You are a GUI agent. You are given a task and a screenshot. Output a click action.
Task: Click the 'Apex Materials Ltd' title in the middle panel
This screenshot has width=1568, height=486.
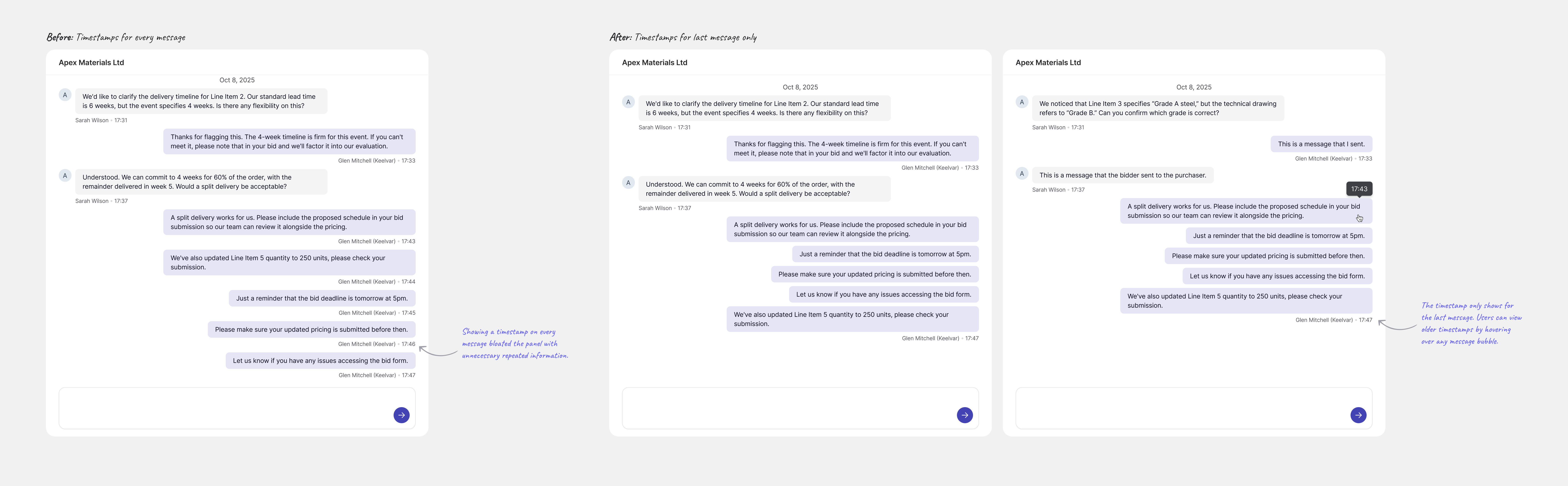pos(654,63)
